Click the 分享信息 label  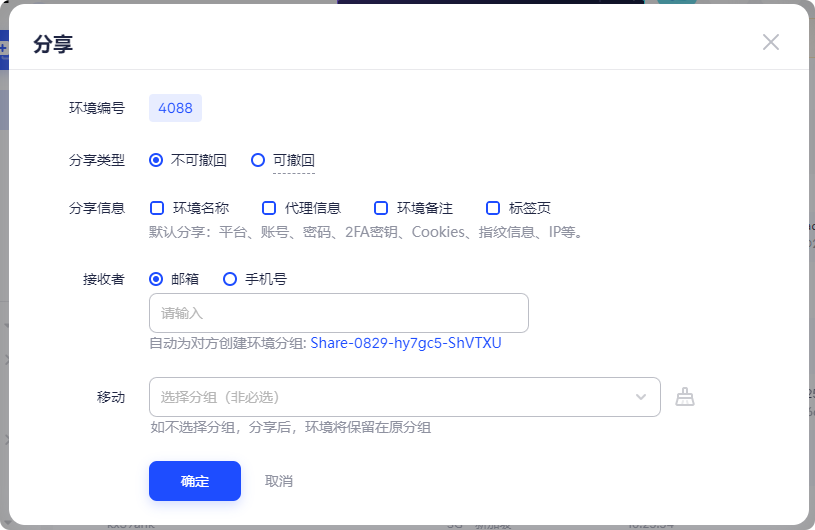click(97, 208)
